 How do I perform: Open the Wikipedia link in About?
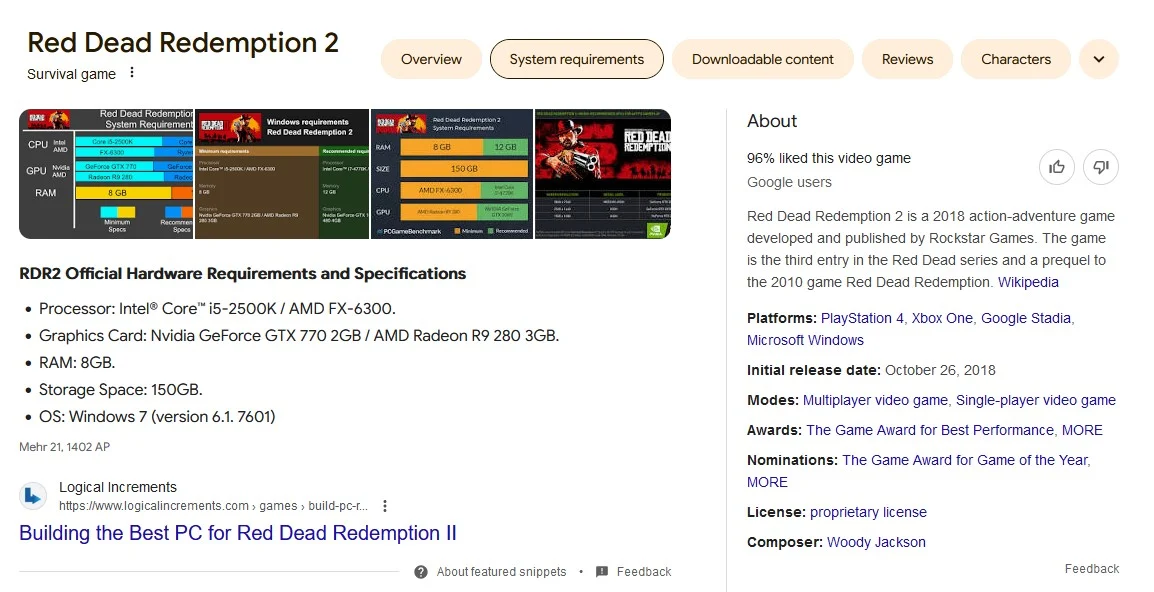1028,282
